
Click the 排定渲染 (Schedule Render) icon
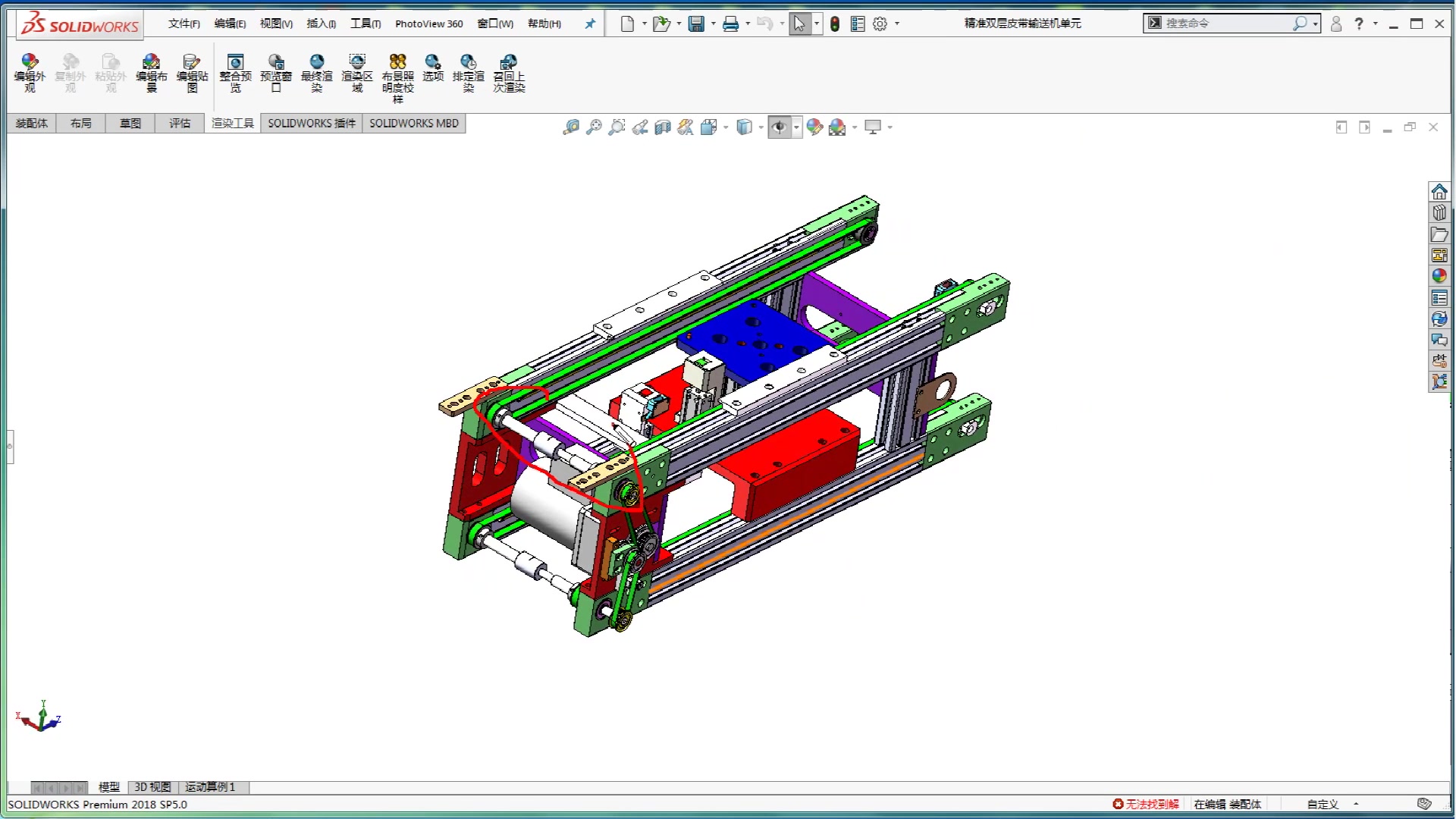[469, 72]
